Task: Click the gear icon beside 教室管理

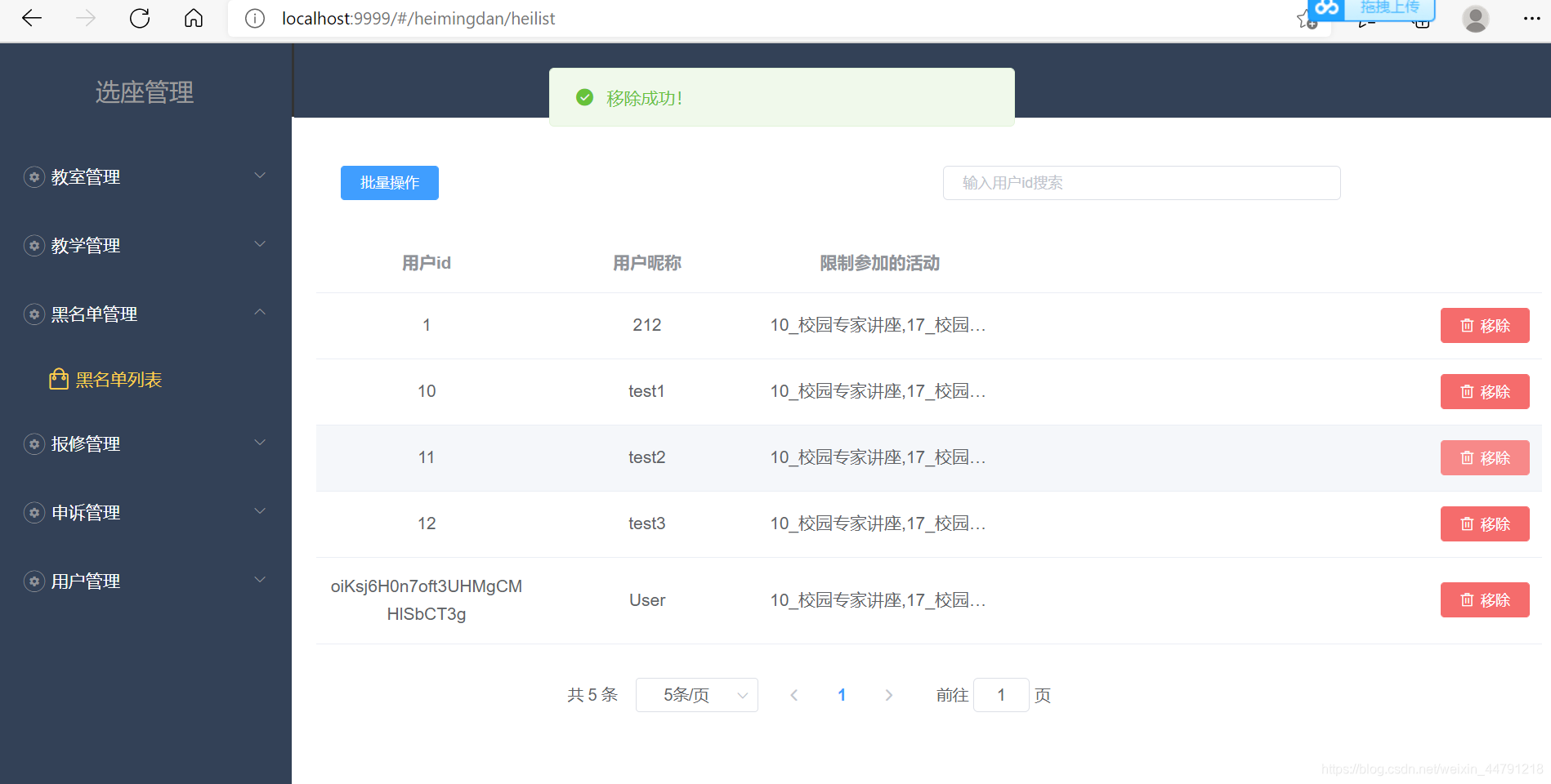Action: coord(34,176)
